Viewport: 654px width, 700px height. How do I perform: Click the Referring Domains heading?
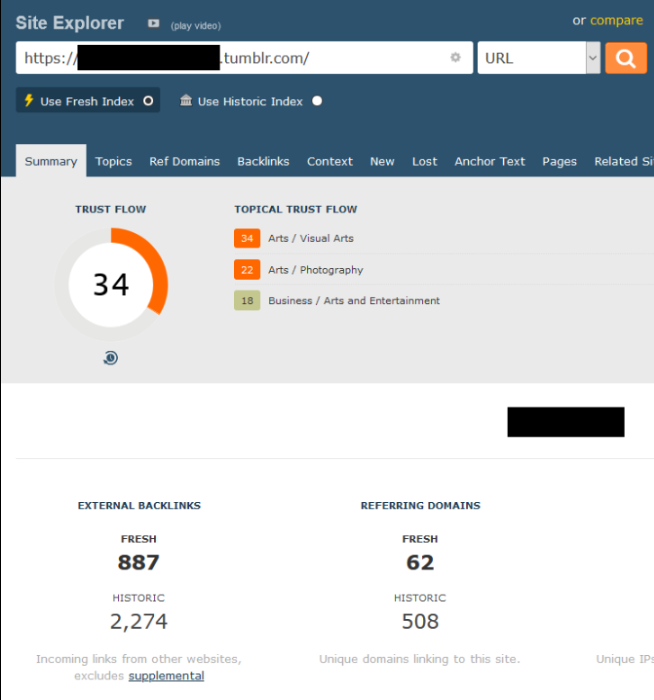[421, 505]
